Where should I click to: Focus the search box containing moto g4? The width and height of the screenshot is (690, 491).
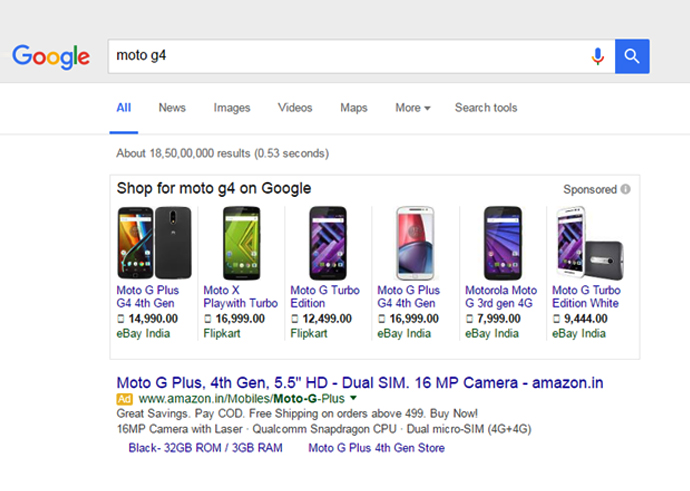[x=345, y=56]
